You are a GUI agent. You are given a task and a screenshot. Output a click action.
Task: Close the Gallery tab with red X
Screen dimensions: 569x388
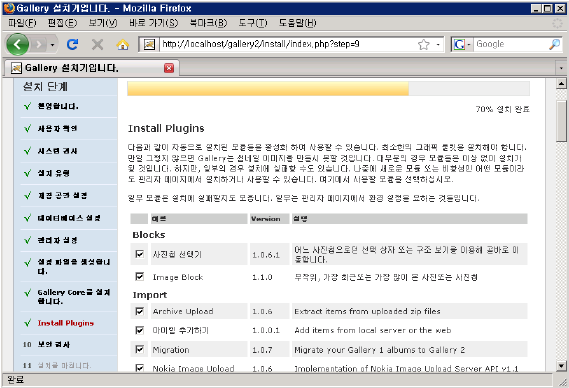(169, 68)
